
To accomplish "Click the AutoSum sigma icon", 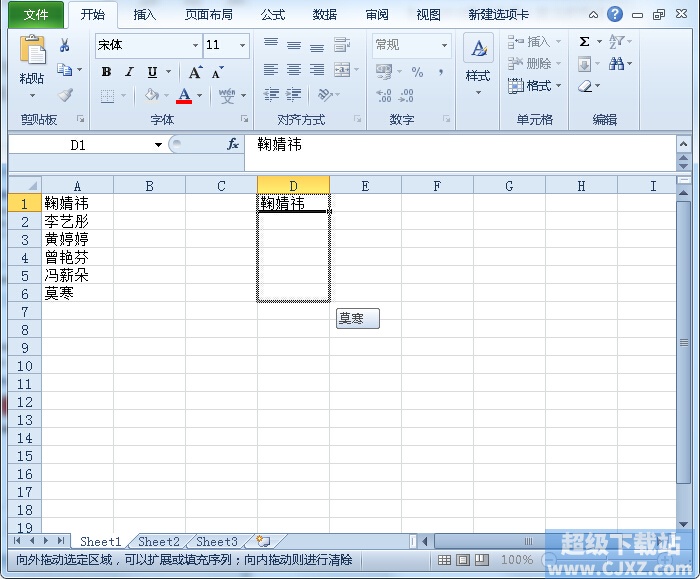I will [585, 42].
